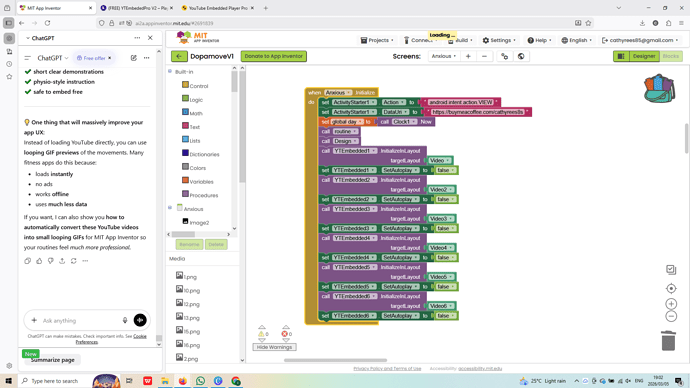Zoom out of the blocks workspace
Screen dimensions: 690x388
coord(671,316)
